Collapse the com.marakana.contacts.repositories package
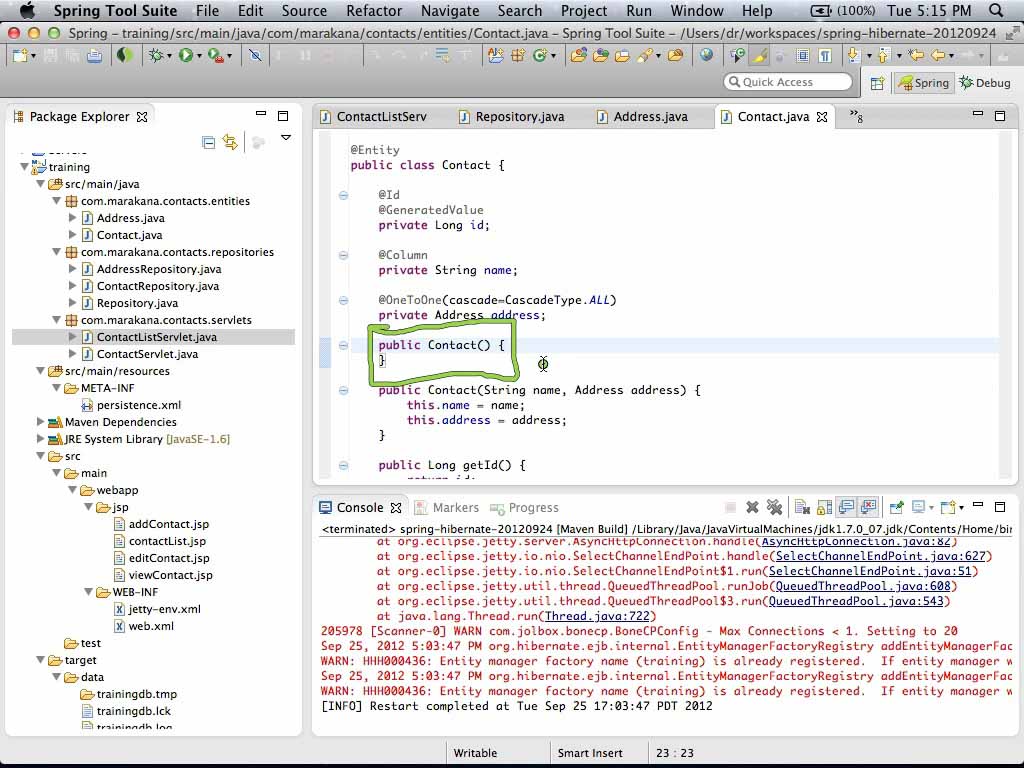This screenshot has width=1024, height=768. point(56,251)
